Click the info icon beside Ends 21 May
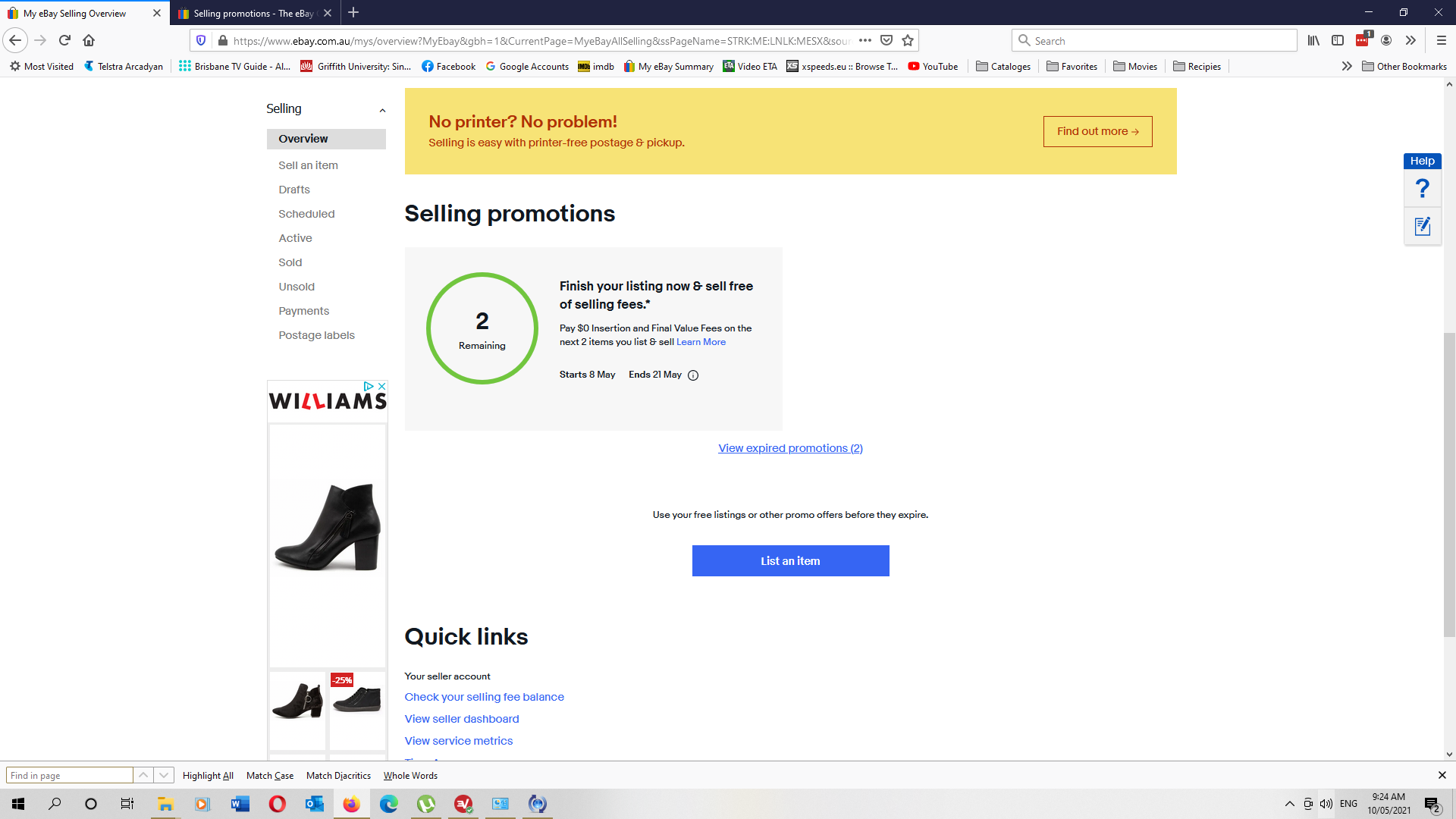The height and width of the screenshot is (819, 1456). coord(693,375)
